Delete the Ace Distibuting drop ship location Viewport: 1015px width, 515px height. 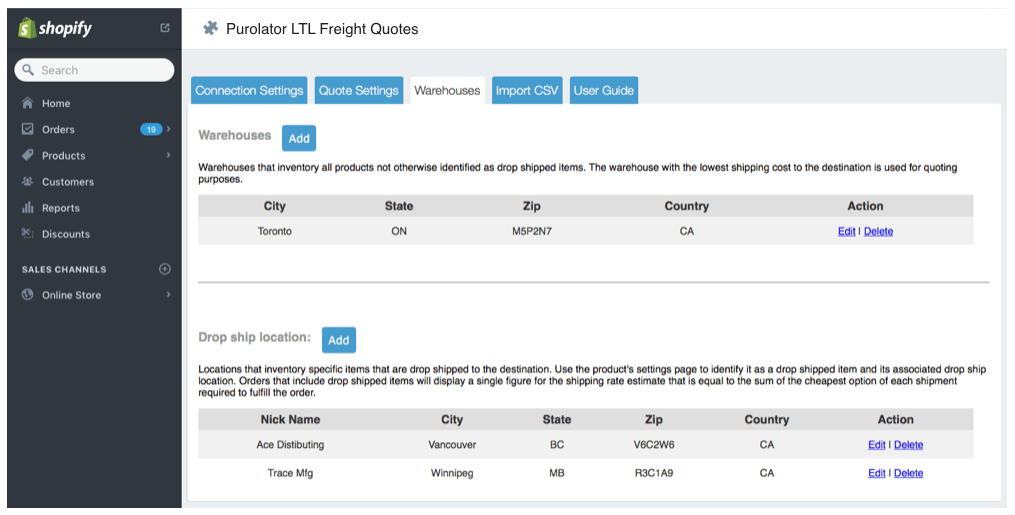[x=909, y=444]
